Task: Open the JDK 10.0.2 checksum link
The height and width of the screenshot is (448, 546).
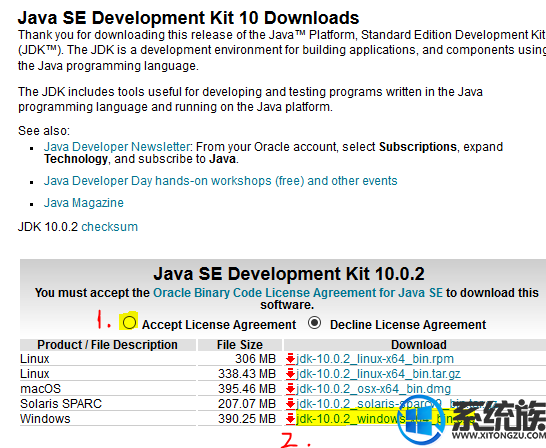Action: click(x=109, y=227)
